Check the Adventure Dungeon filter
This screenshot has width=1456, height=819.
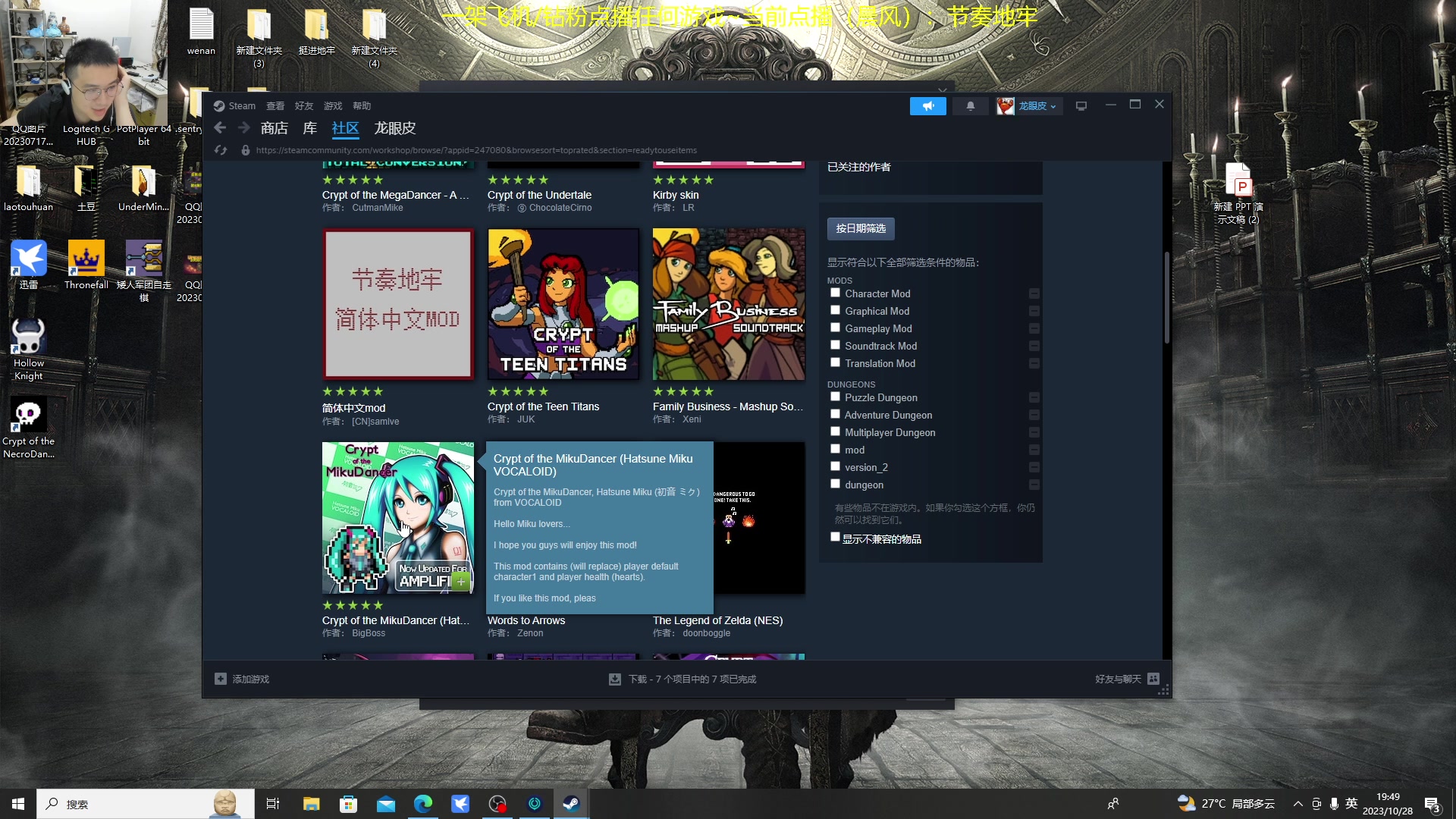coord(835,414)
